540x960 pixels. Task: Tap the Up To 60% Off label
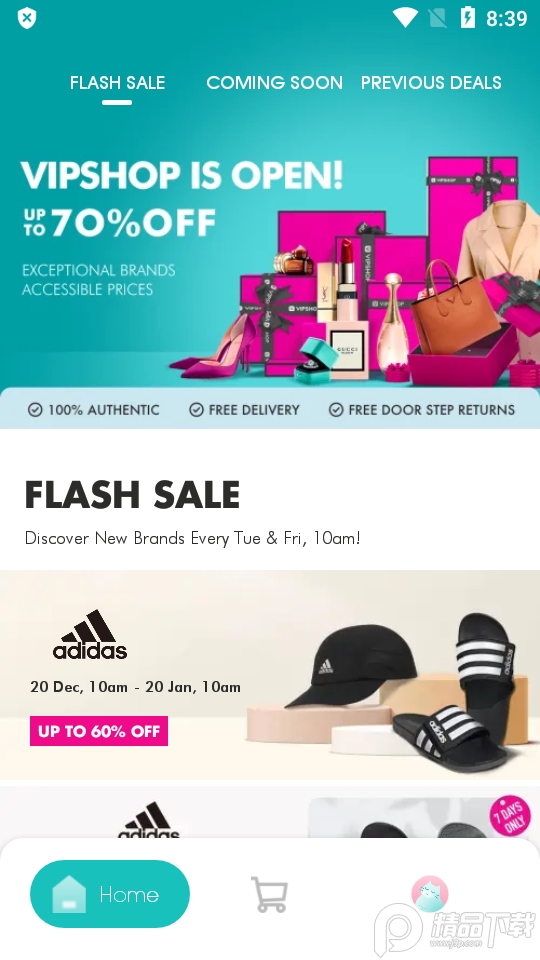coord(99,731)
